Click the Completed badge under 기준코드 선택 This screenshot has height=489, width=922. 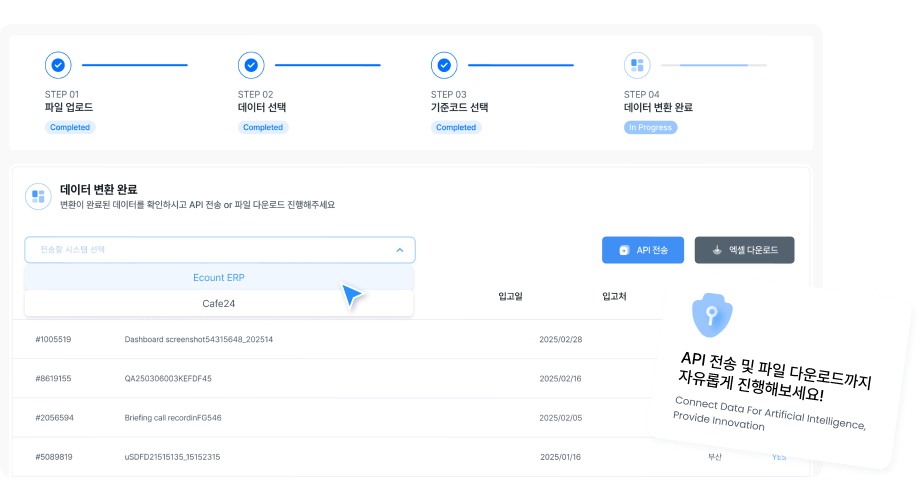[456, 128]
